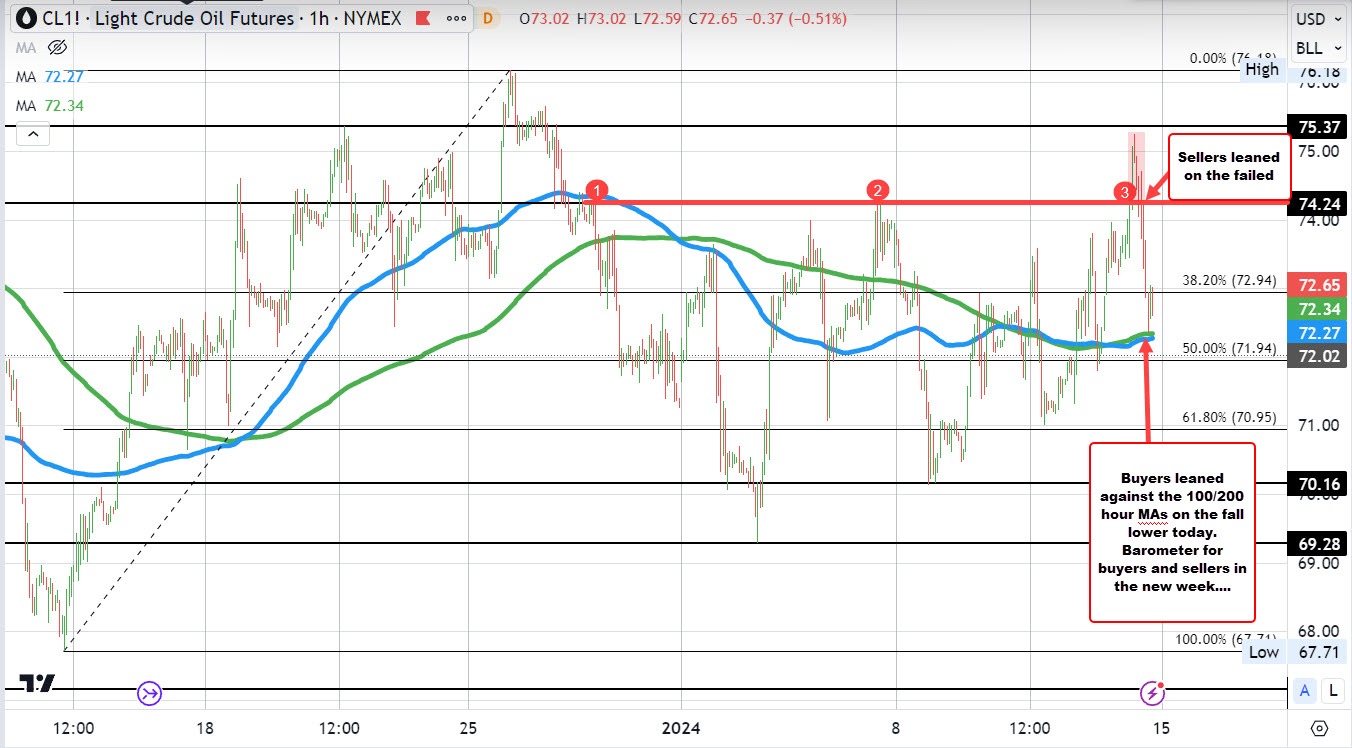Click the 2024 label on the time axis
1352x748 pixels.
(681, 728)
